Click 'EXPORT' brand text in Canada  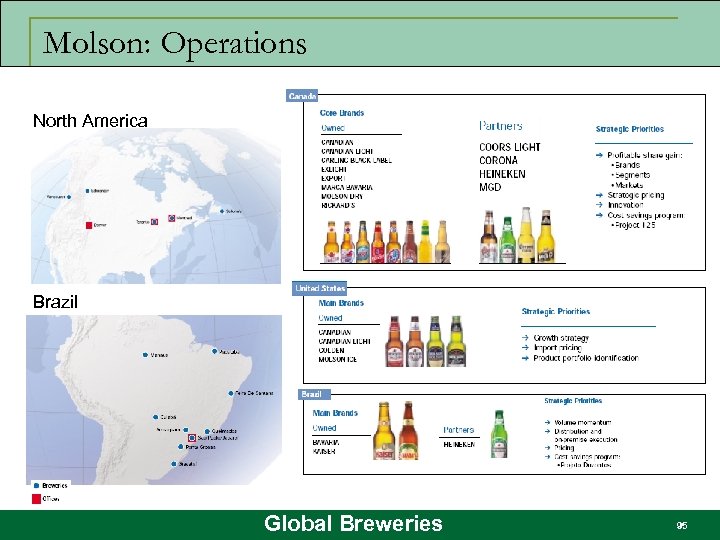click(x=333, y=178)
